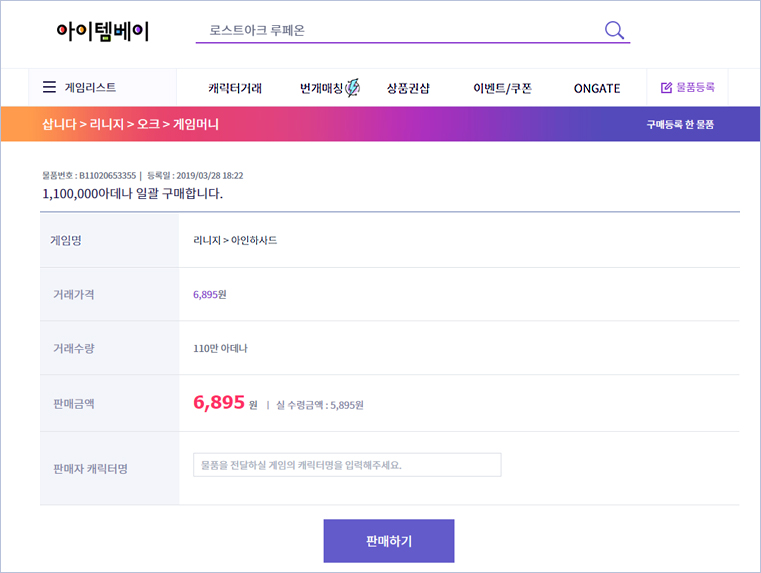This screenshot has height=573, width=761.
Task: Open ONGATE menu item
Action: coord(597,88)
